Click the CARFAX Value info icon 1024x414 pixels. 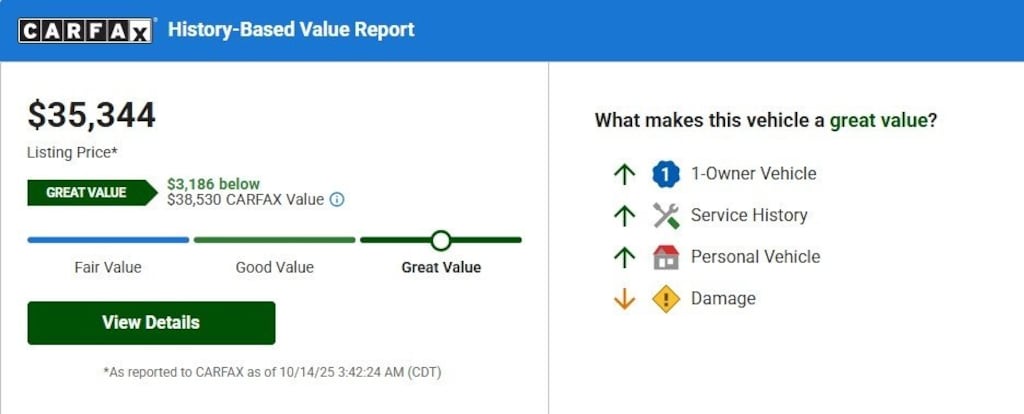[x=337, y=199]
